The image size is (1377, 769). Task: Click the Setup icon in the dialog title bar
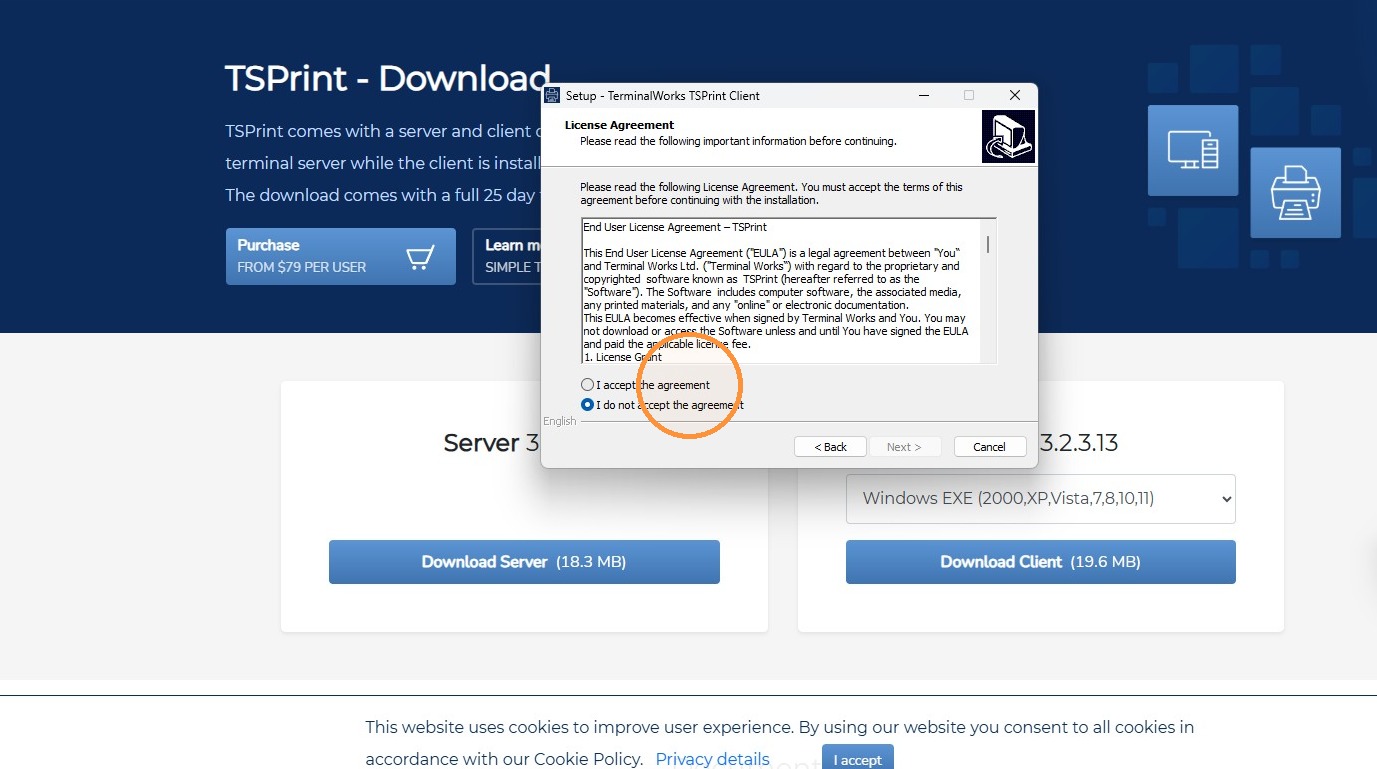[x=552, y=95]
